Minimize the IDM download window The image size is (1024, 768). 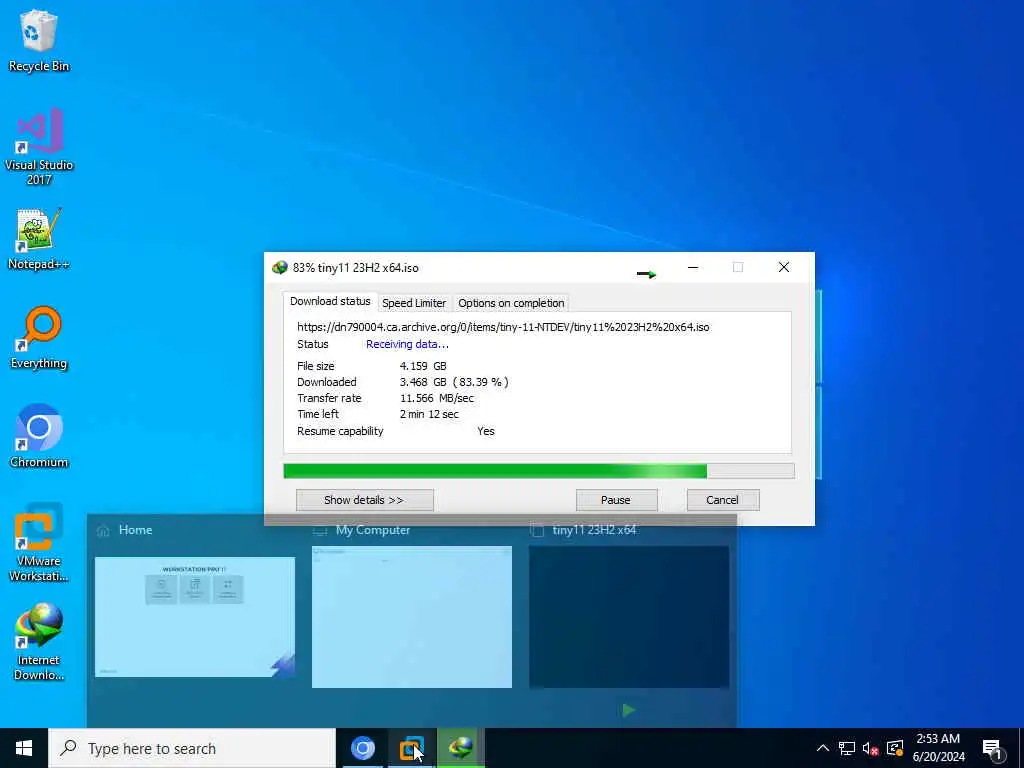(693, 267)
